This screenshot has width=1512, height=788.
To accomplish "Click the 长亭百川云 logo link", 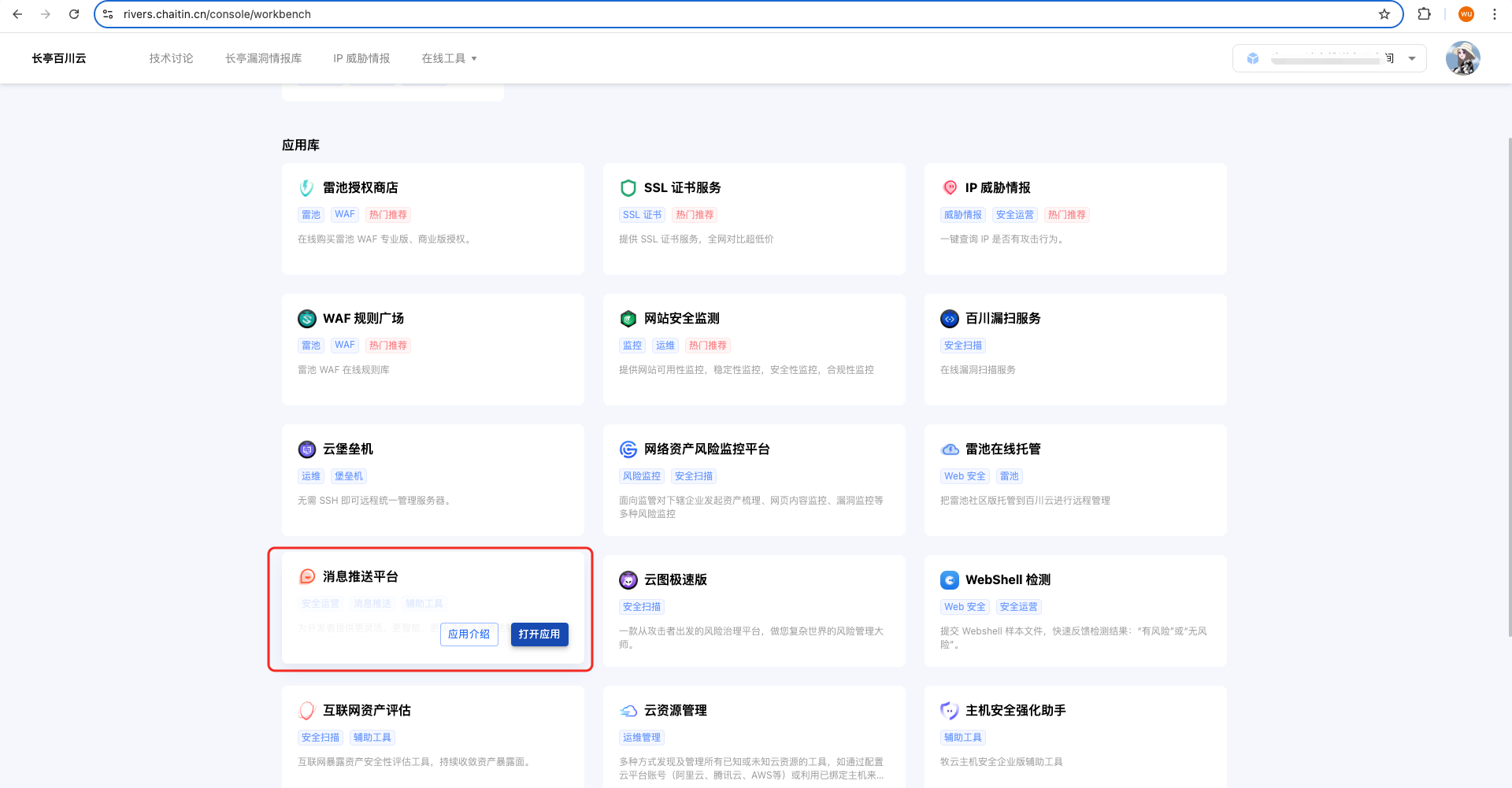I will click(59, 58).
